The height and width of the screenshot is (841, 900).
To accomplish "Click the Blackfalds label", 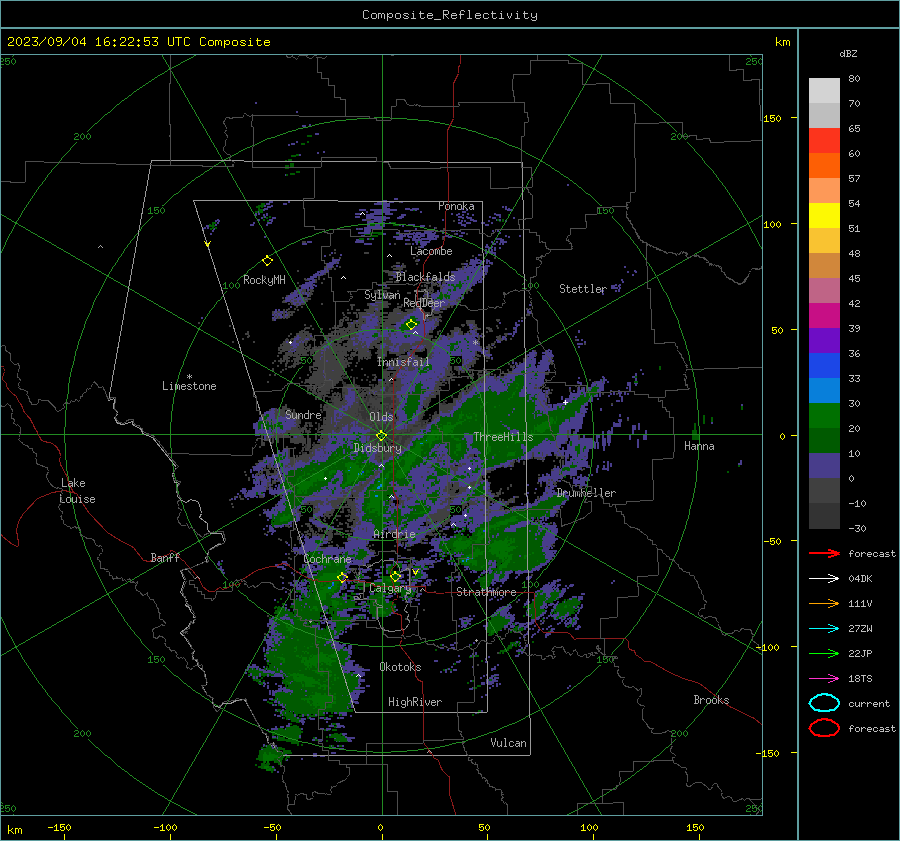I will pos(425,277).
